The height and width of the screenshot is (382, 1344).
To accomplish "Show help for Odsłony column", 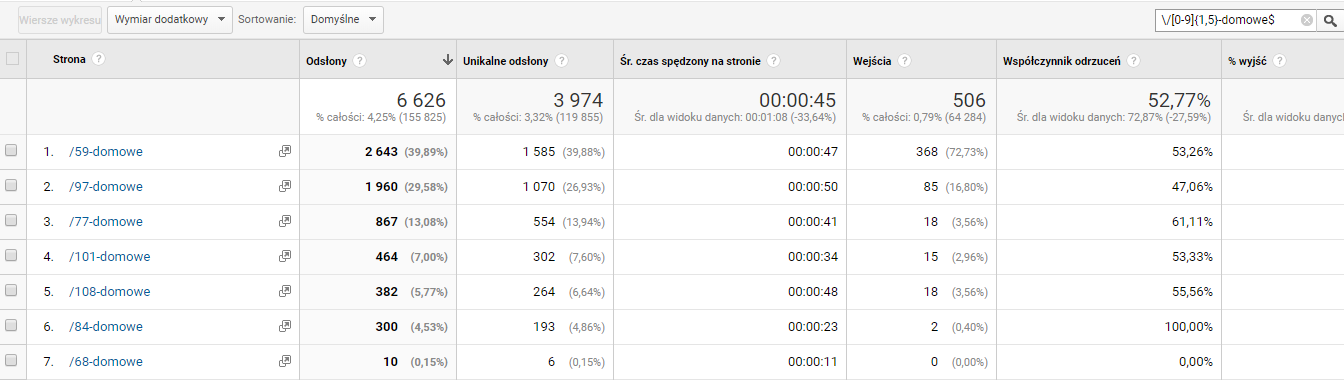I will point(360,61).
